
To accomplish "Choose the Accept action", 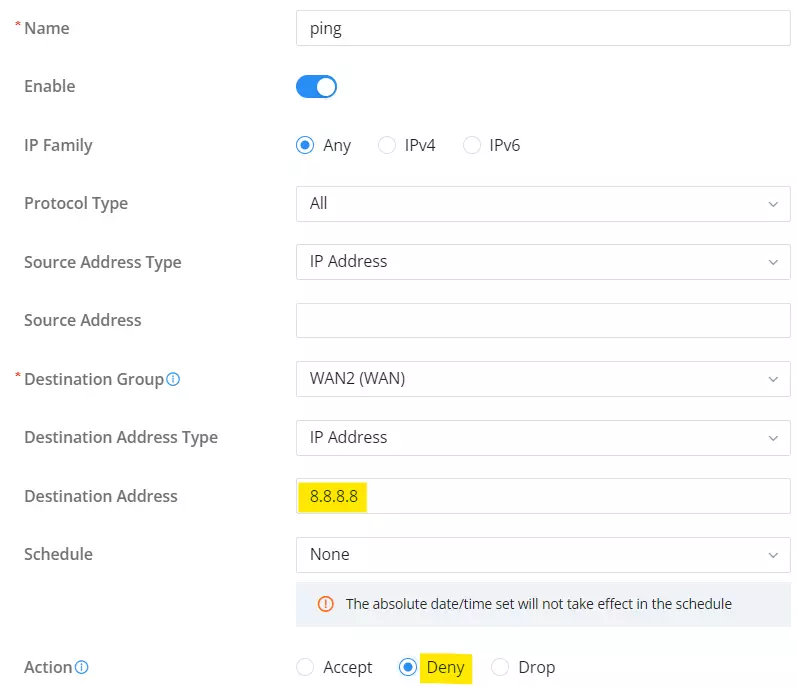I will click(x=305, y=667).
